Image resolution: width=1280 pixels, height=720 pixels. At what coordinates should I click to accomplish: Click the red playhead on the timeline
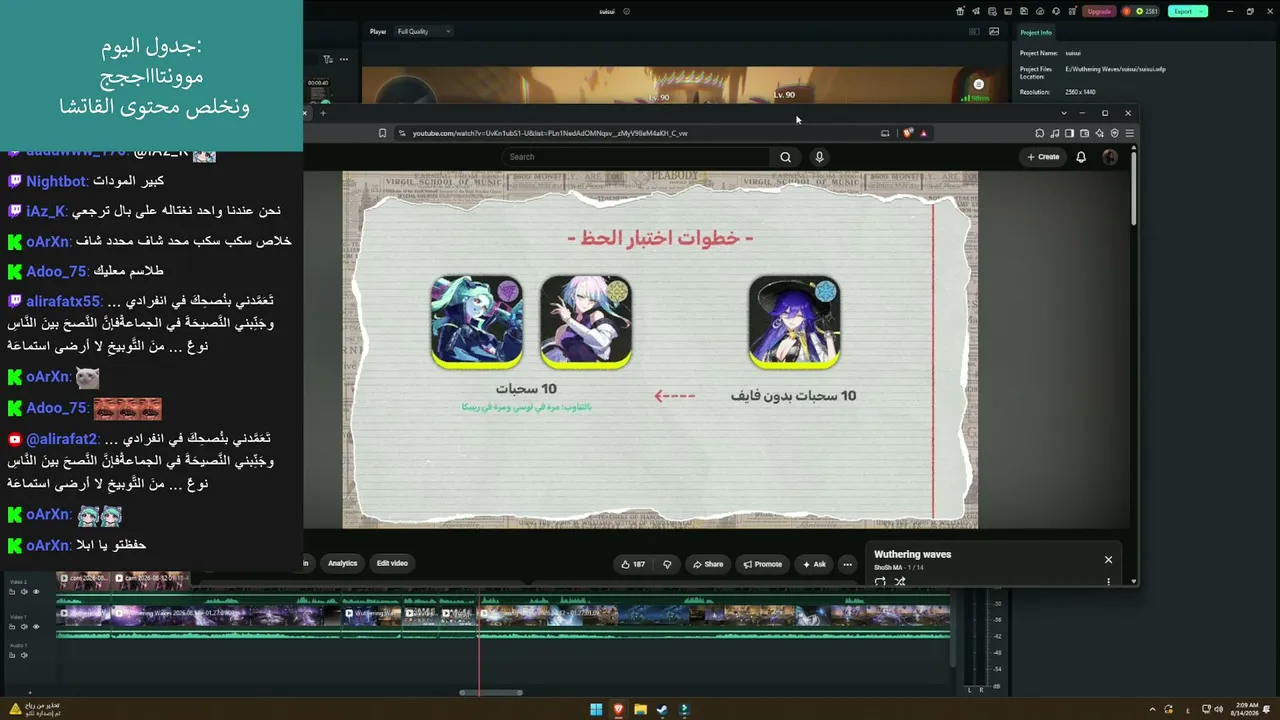tap(479, 640)
